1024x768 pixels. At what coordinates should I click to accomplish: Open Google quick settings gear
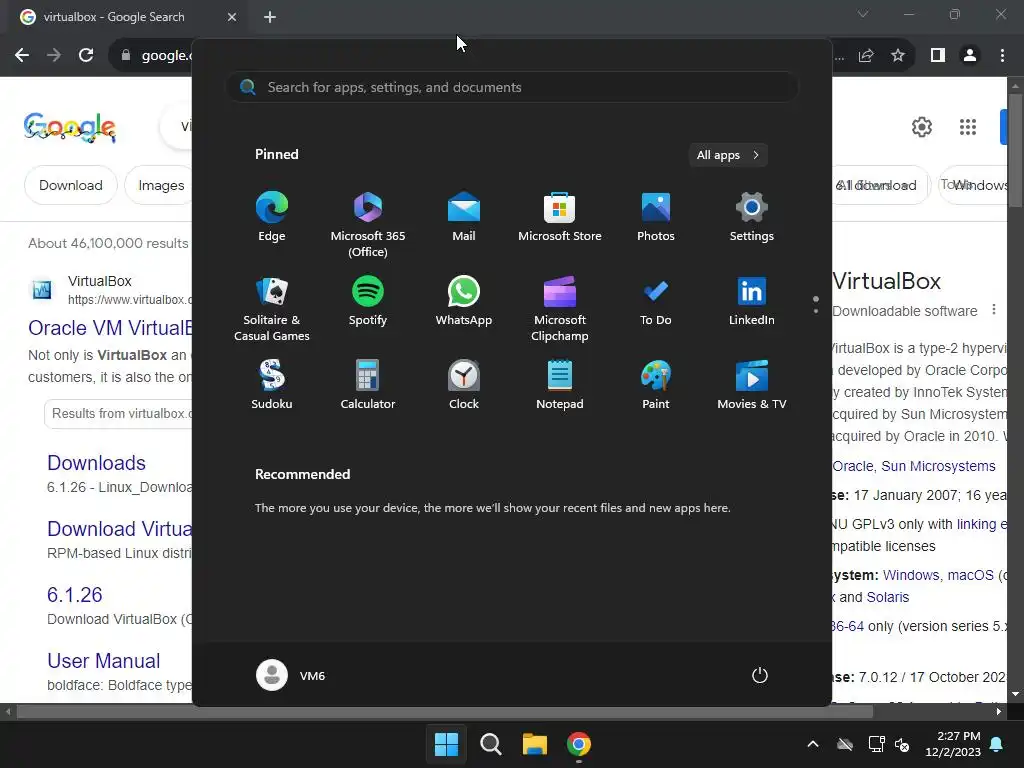(921, 127)
